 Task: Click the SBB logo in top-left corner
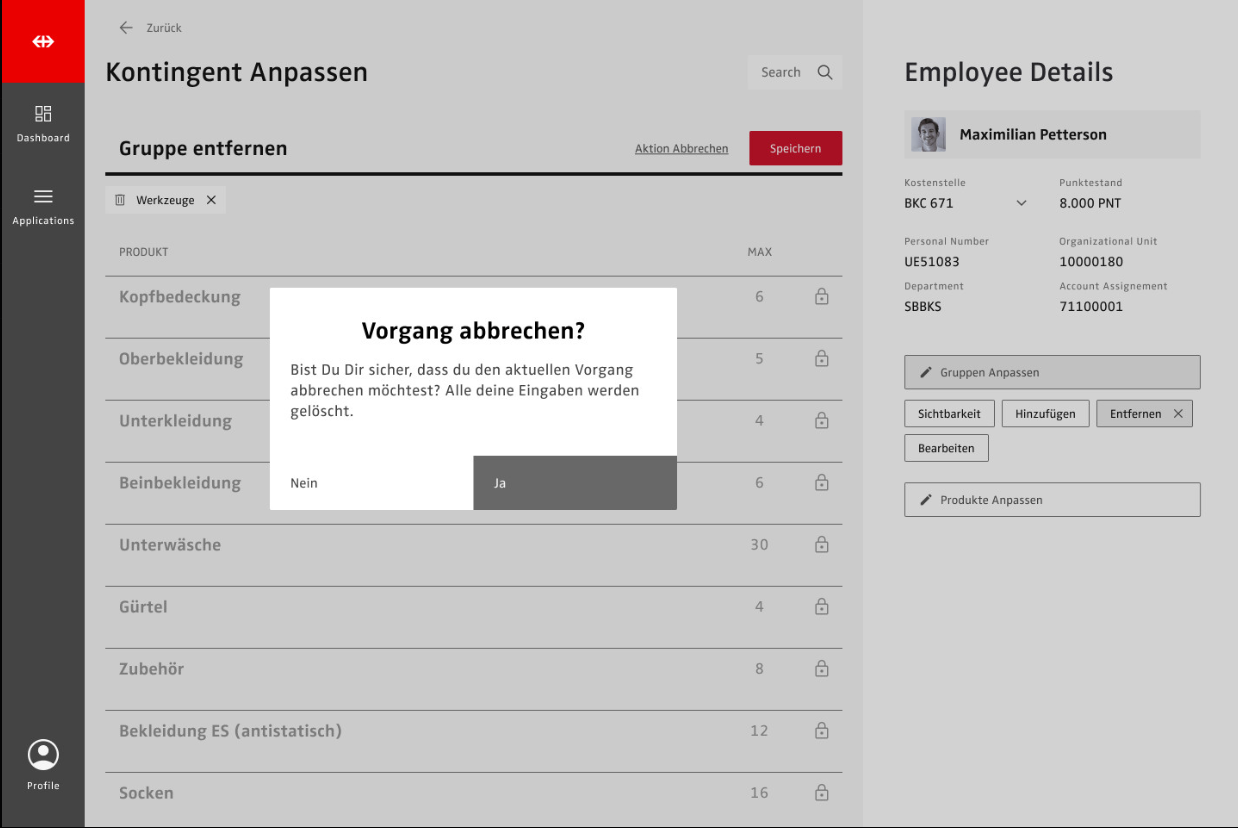click(x=42, y=42)
